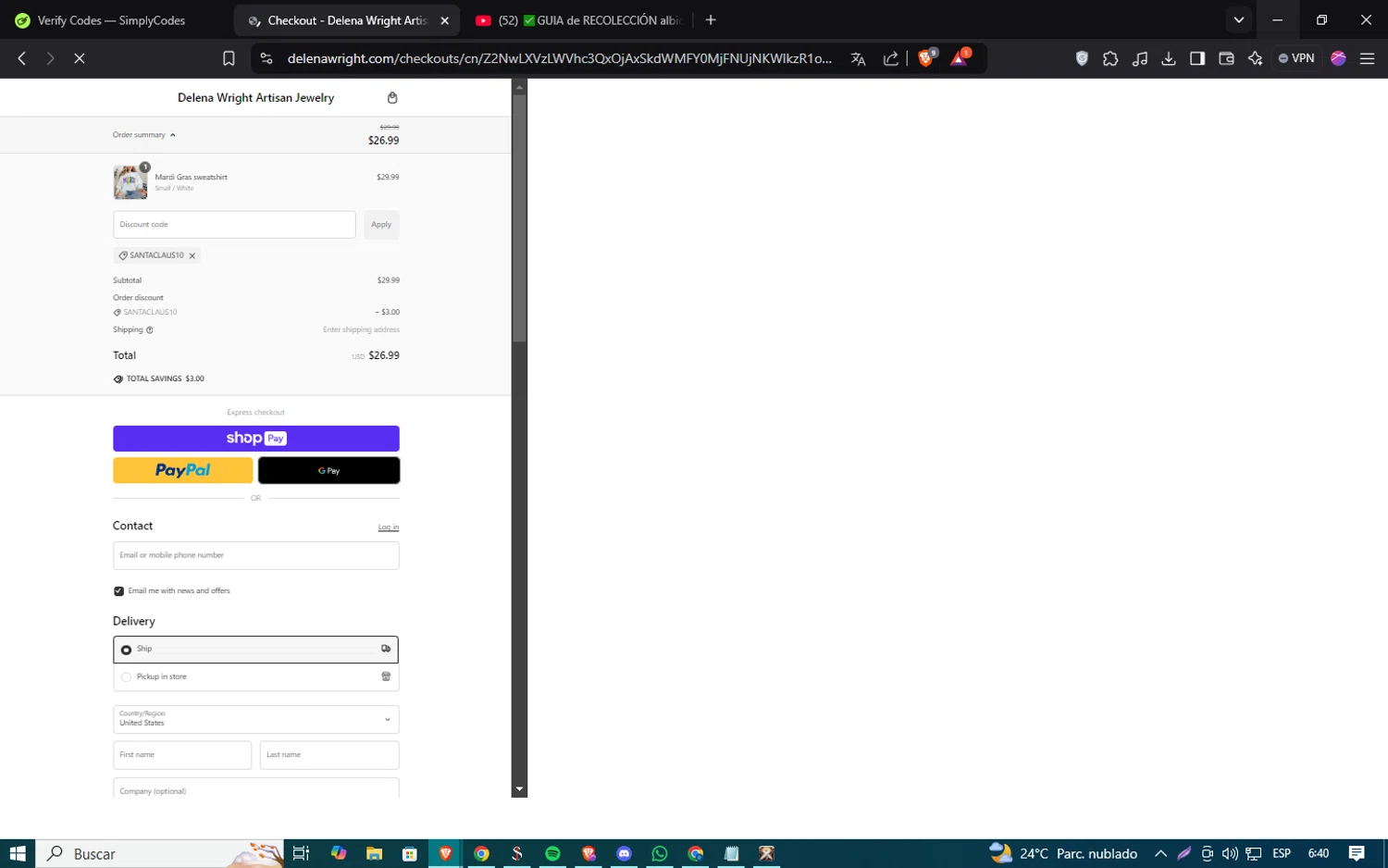Click the First name field

pos(182,755)
